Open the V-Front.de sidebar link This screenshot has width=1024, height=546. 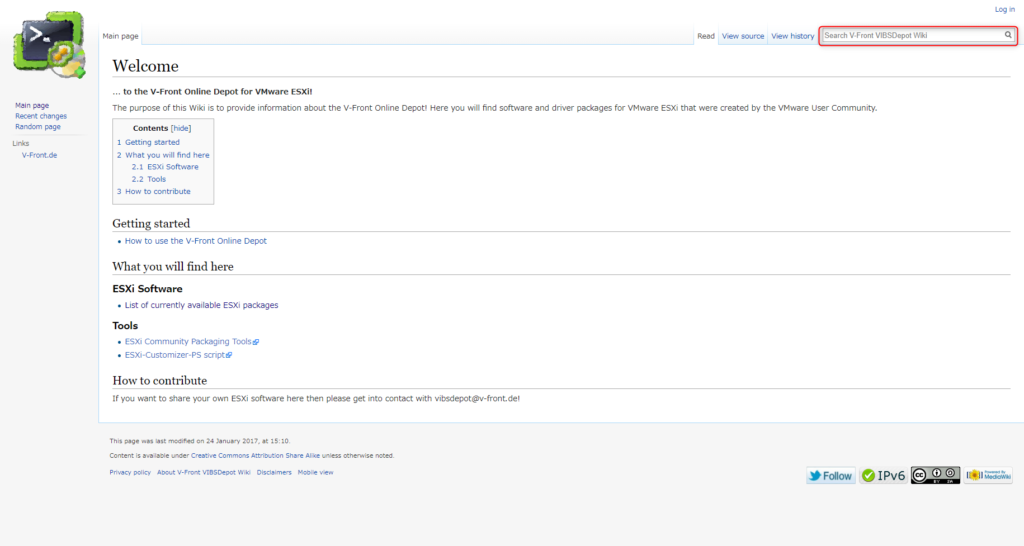(x=39, y=155)
